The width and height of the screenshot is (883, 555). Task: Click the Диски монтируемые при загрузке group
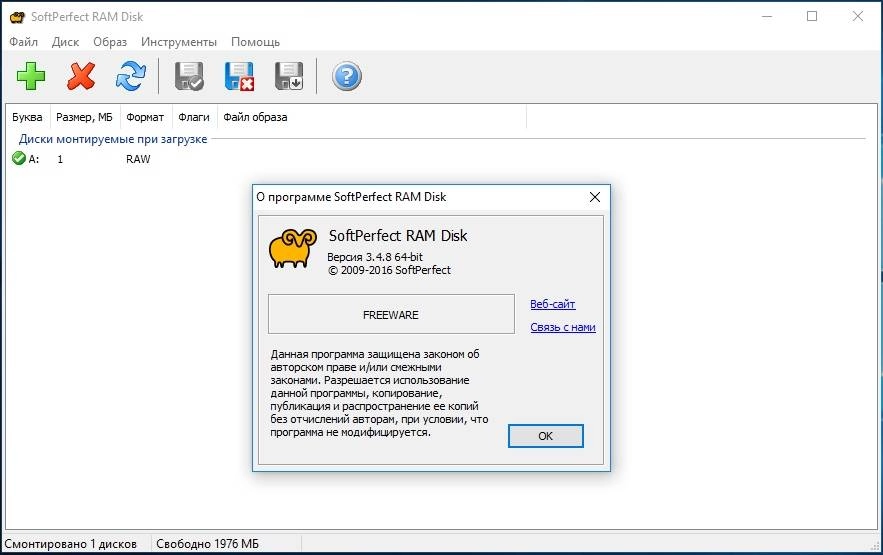coord(113,139)
